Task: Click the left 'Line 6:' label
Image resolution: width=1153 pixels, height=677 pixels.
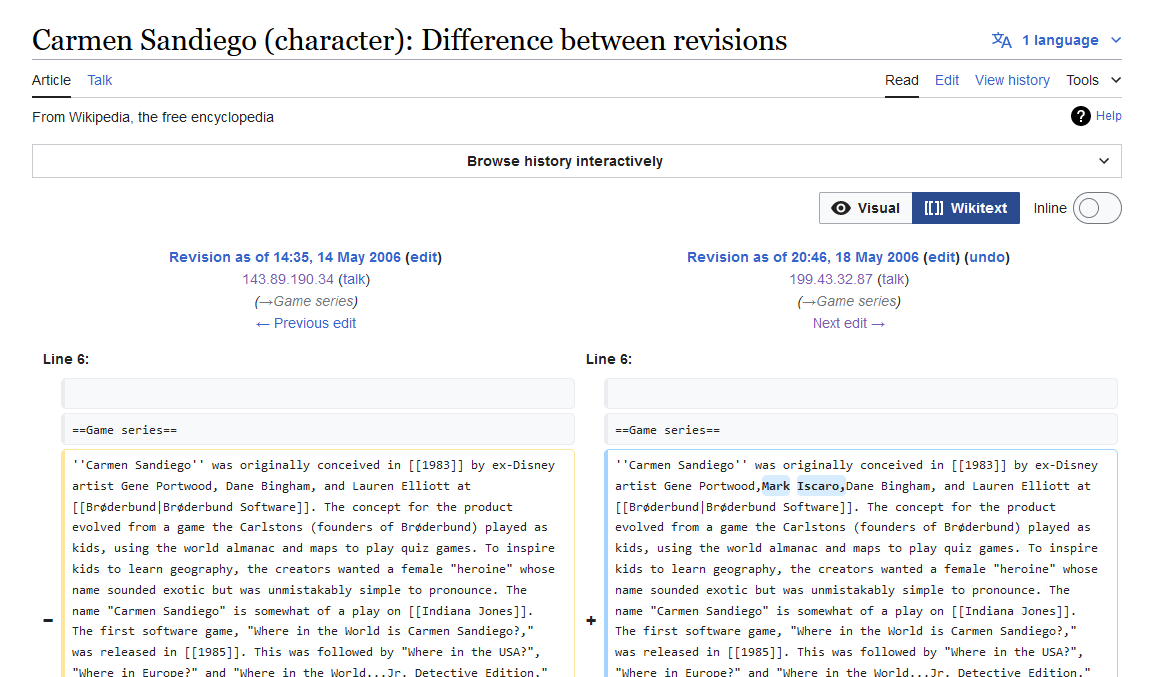Action: 66,359
